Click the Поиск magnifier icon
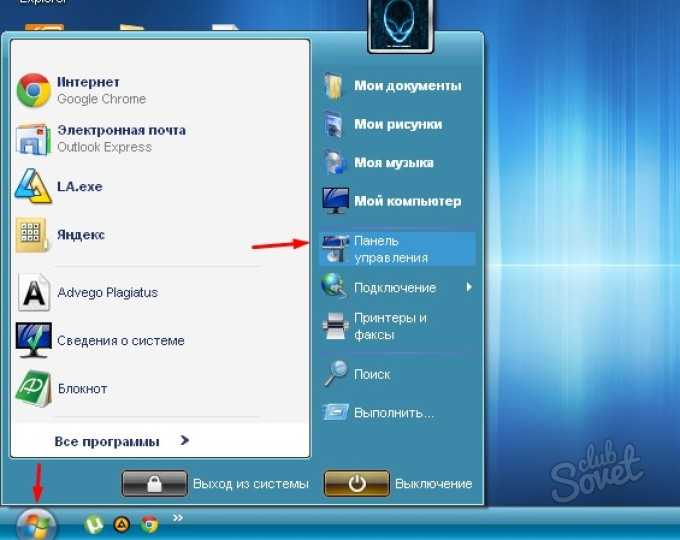The width and height of the screenshot is (680, 540). (335, 373)
